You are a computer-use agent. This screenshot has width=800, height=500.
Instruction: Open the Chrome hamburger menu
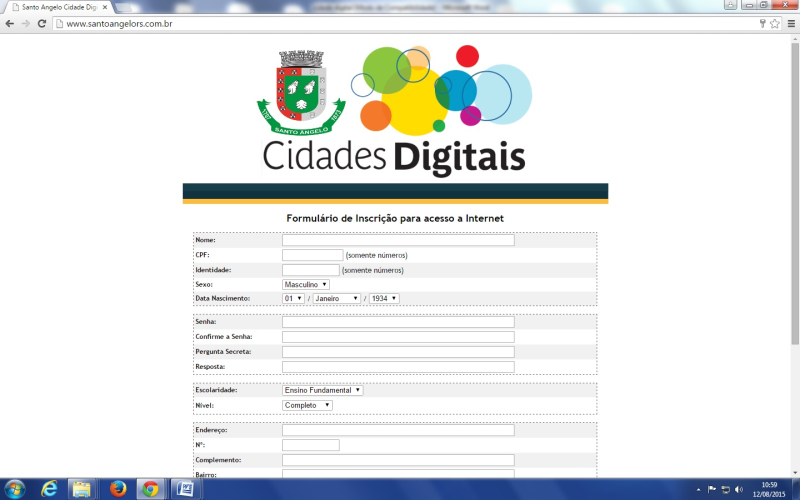pyautogui.click(x=789, y=23)
